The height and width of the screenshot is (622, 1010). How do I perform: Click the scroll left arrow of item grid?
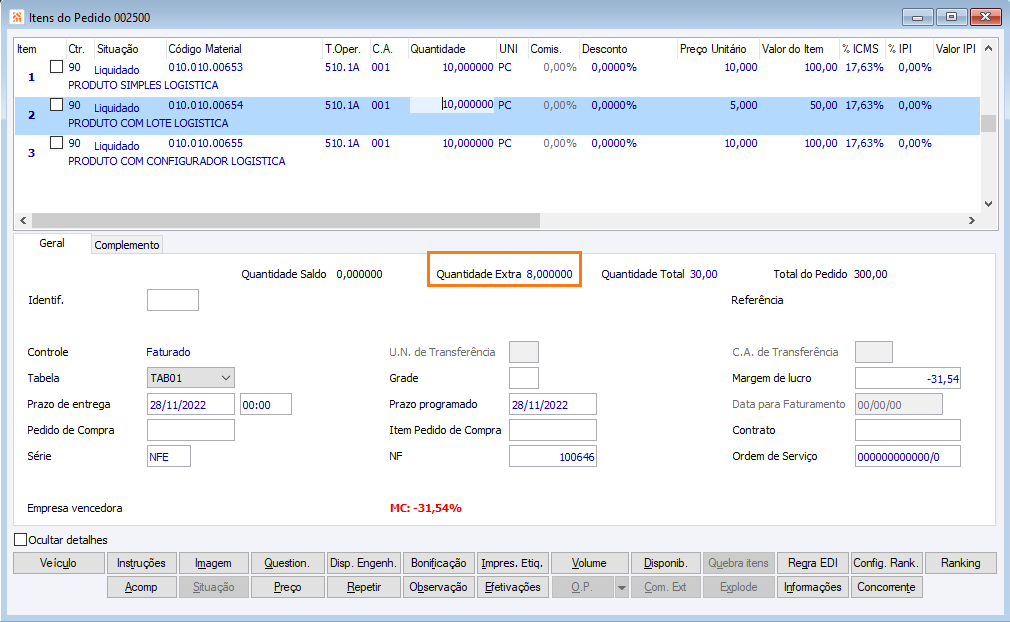(x=23, y=220)
